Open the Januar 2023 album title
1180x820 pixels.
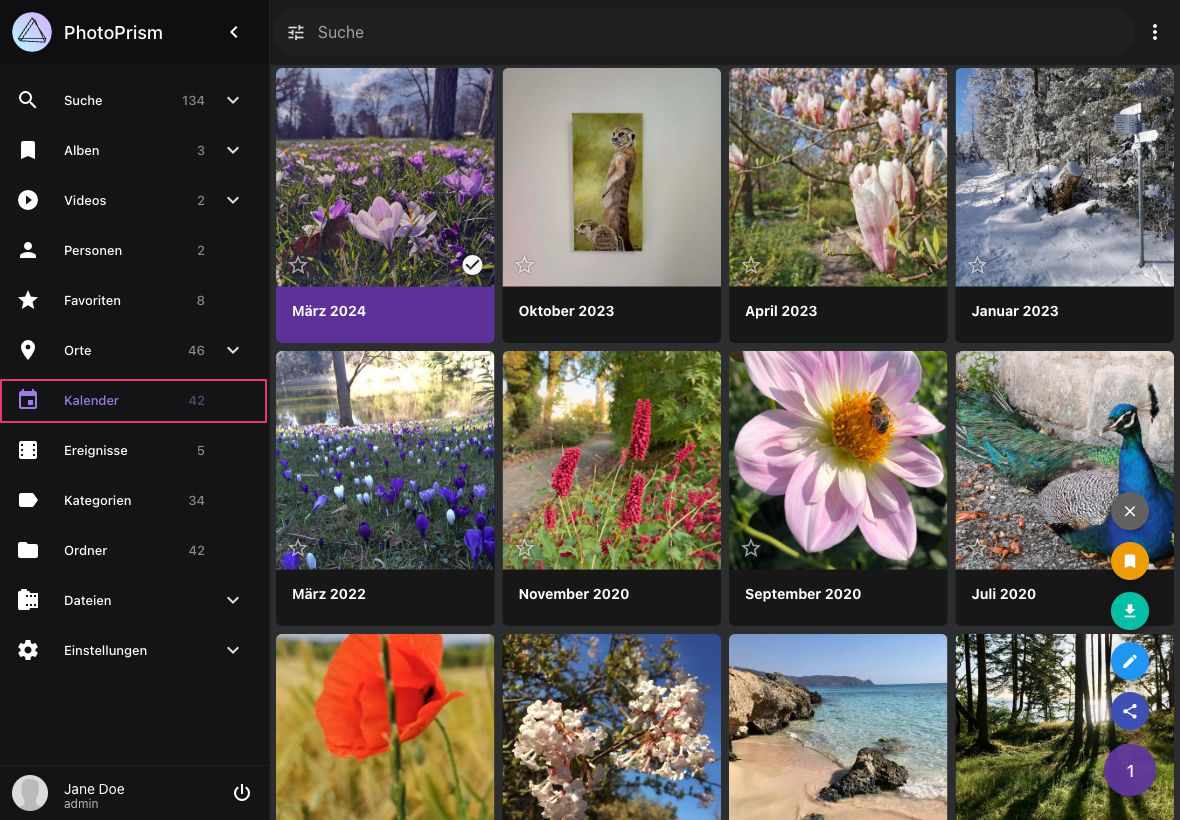coord(1014,311)
